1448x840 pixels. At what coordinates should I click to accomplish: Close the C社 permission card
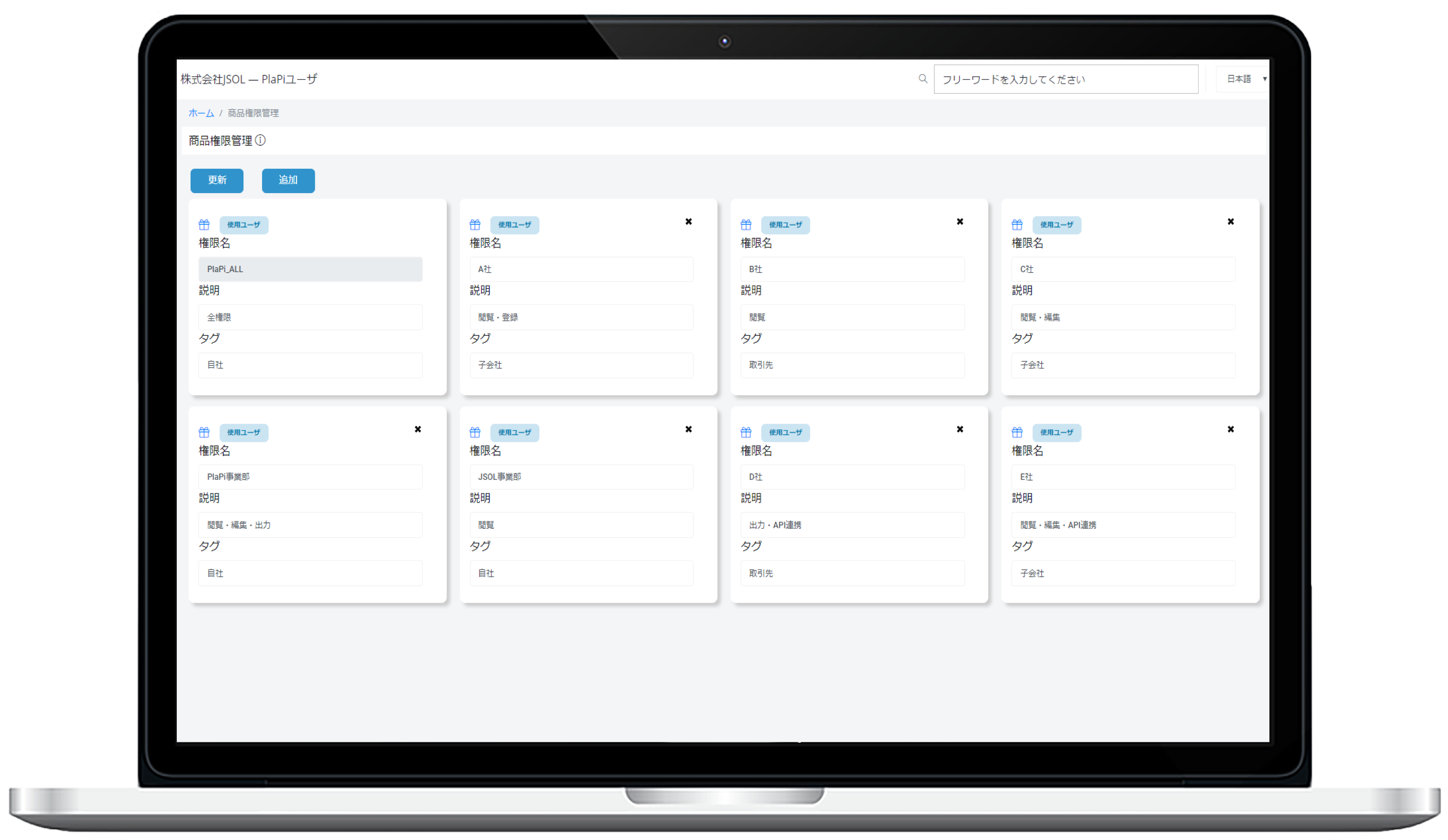point(1231,222)
